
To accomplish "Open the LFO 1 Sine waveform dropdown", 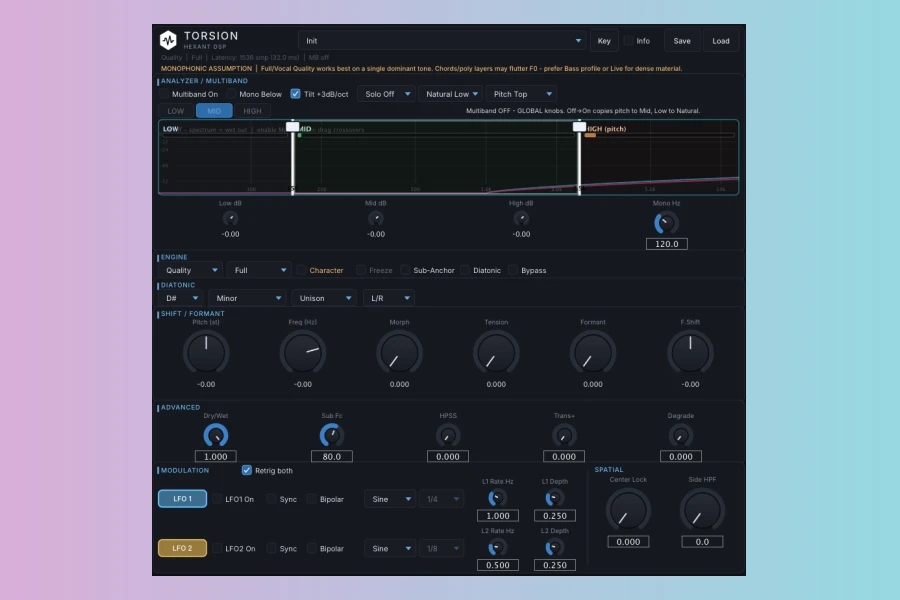I will pyautogui.click(x=390, y=499).
